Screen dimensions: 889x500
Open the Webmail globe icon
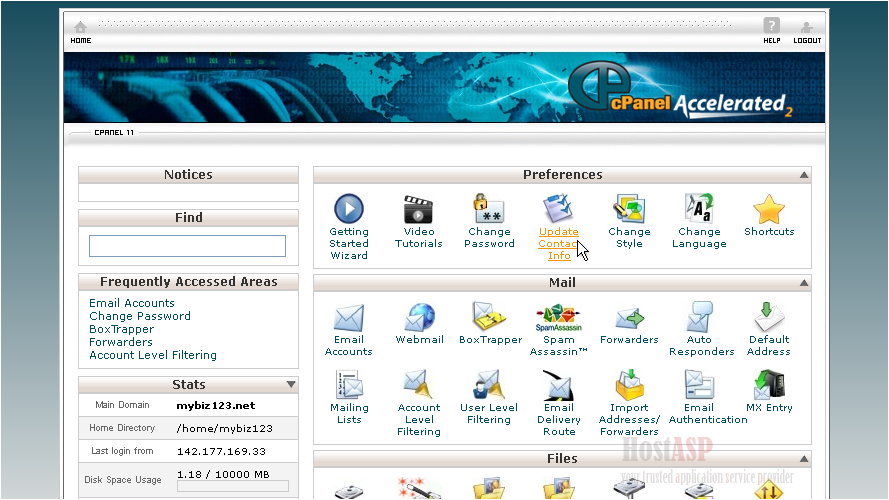(419, 318)
